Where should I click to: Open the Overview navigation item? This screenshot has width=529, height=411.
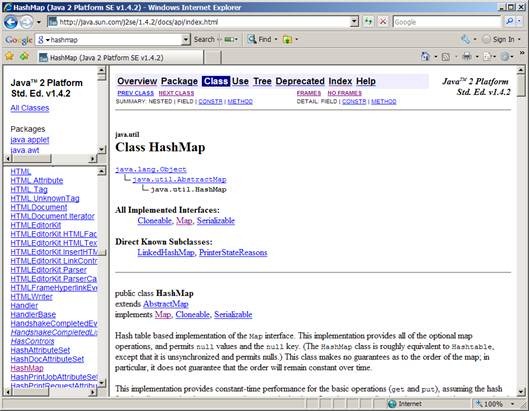[x=137, y=81]
